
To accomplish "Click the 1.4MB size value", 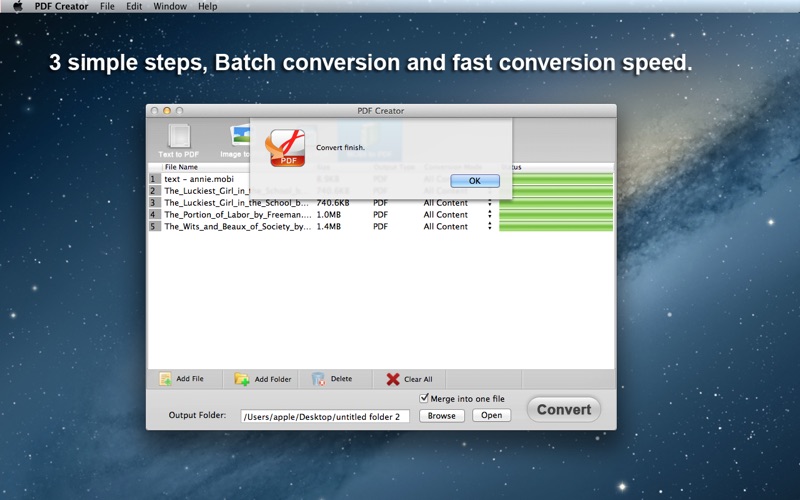I will point(329,226).
